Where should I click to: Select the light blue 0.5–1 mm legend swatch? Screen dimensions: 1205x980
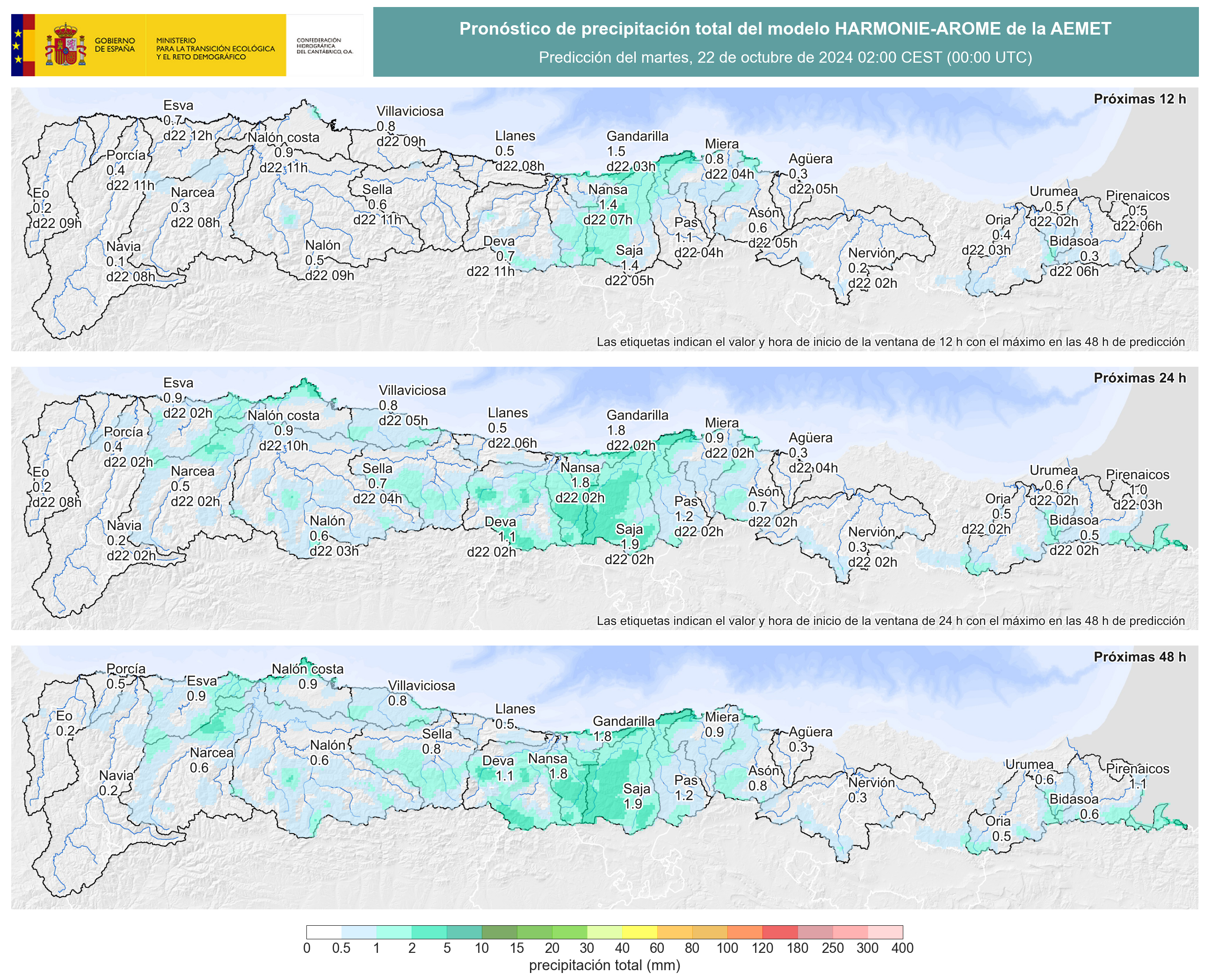(x=359, y=932)
